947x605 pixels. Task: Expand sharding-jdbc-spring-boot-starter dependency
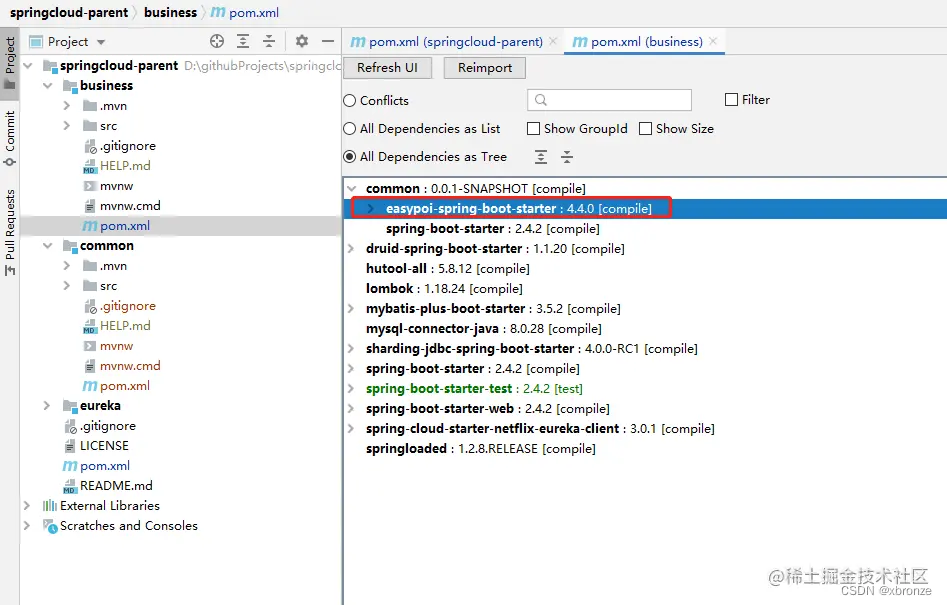pos(352,348)
